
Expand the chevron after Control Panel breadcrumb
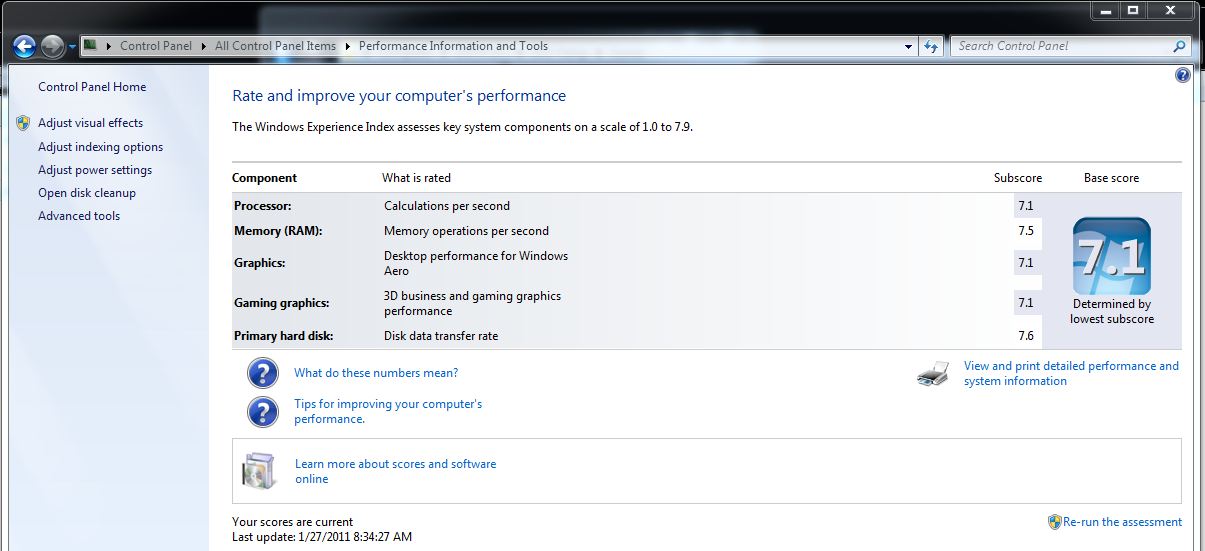coord(203,46)
